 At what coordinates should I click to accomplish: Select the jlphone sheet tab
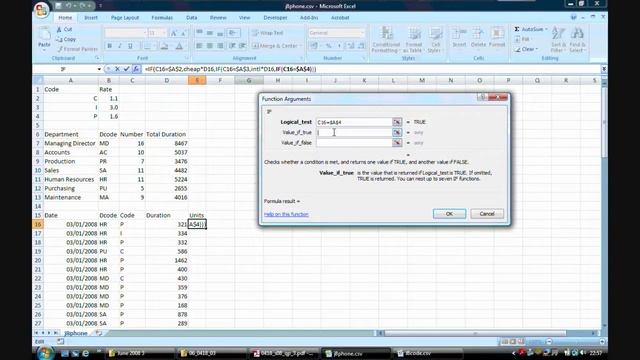coord(76,333)
